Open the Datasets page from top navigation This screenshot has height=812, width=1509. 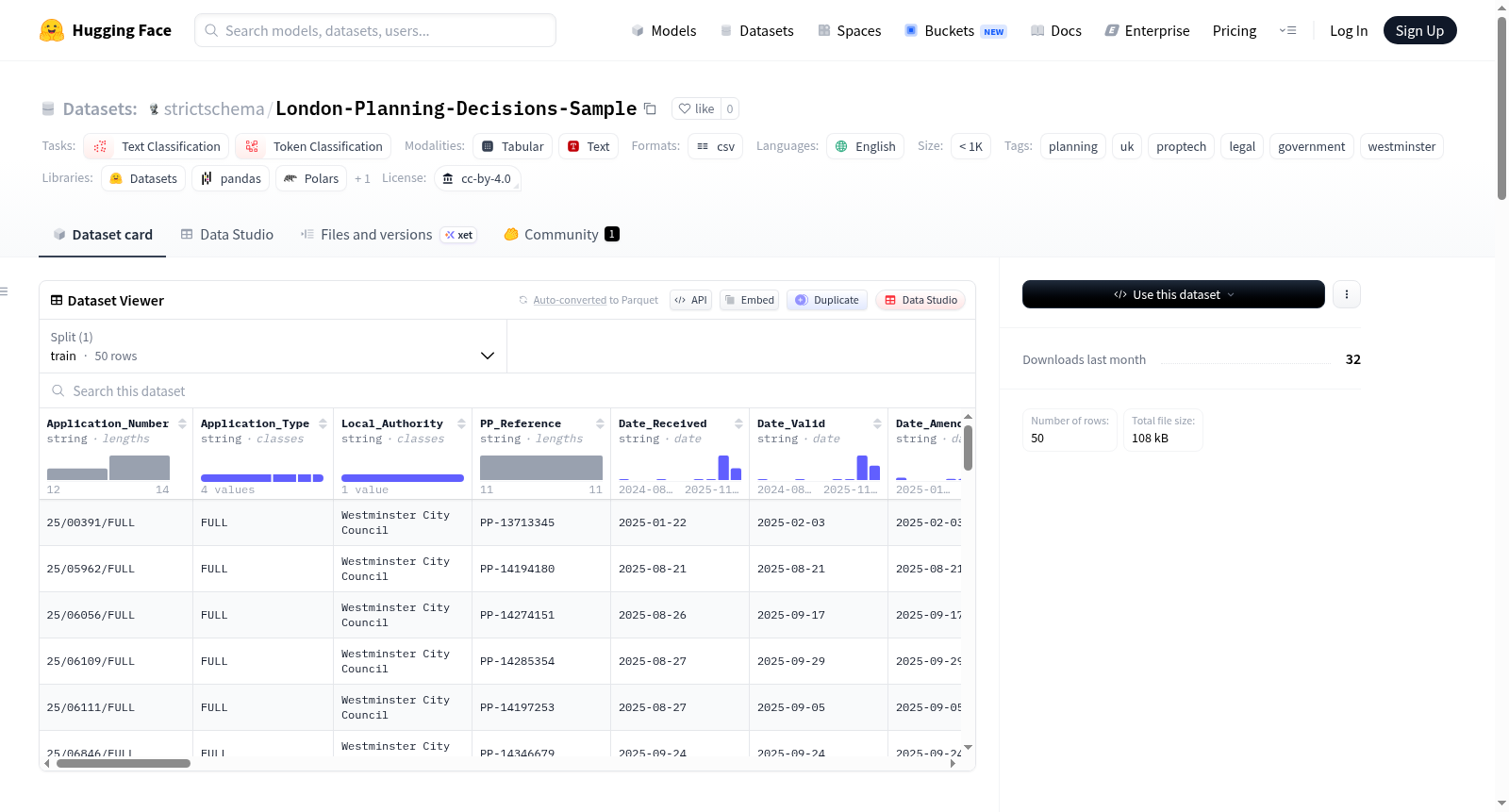pyautogui.click(x=757, y=30)
